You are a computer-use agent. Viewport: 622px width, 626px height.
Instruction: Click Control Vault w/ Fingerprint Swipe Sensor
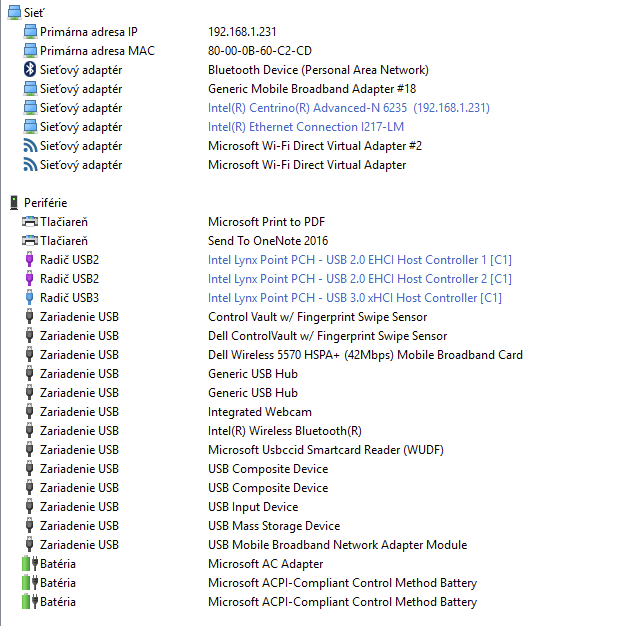tap(317, 317)
